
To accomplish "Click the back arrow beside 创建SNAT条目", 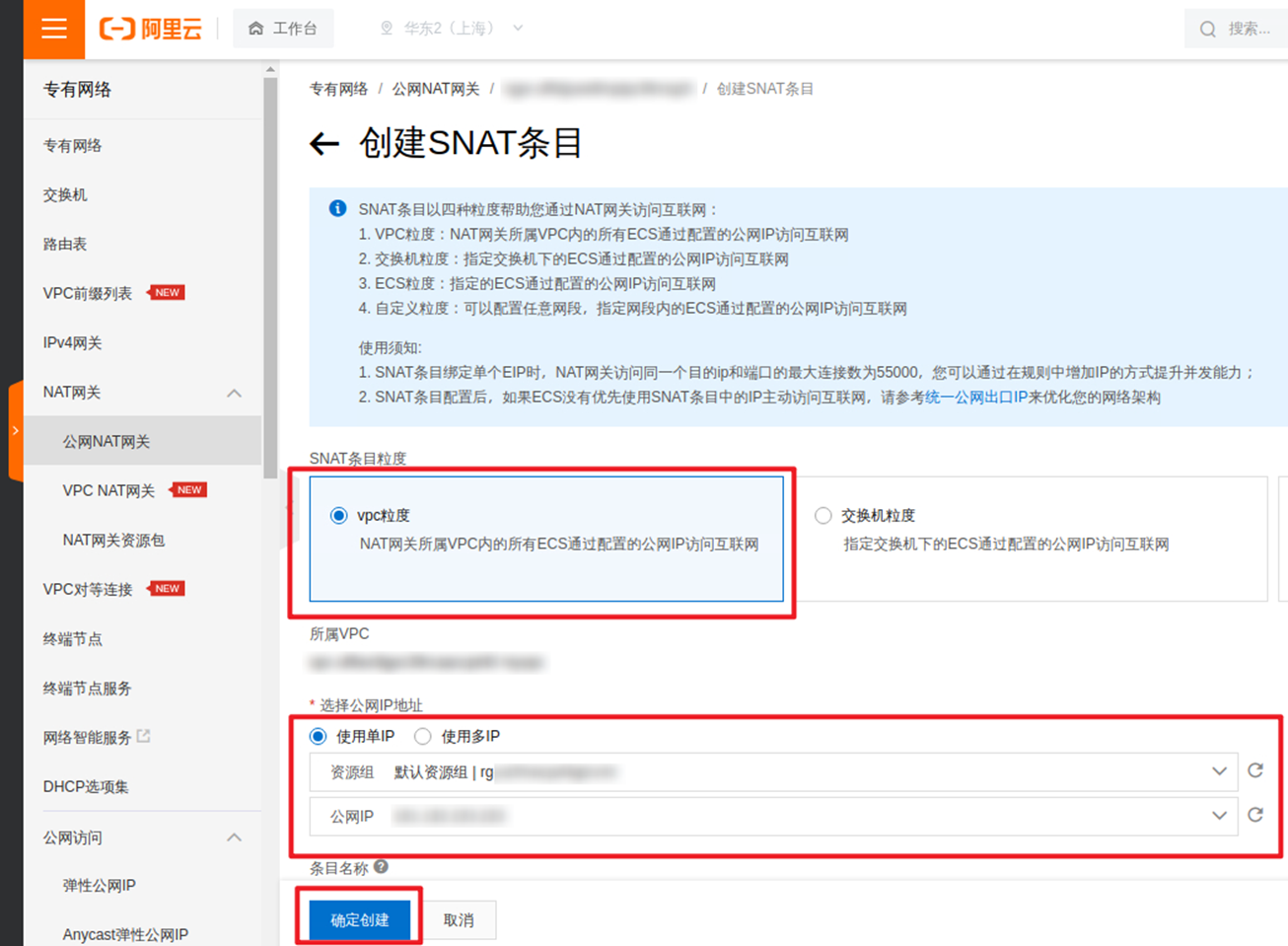I will click(324, 144).
